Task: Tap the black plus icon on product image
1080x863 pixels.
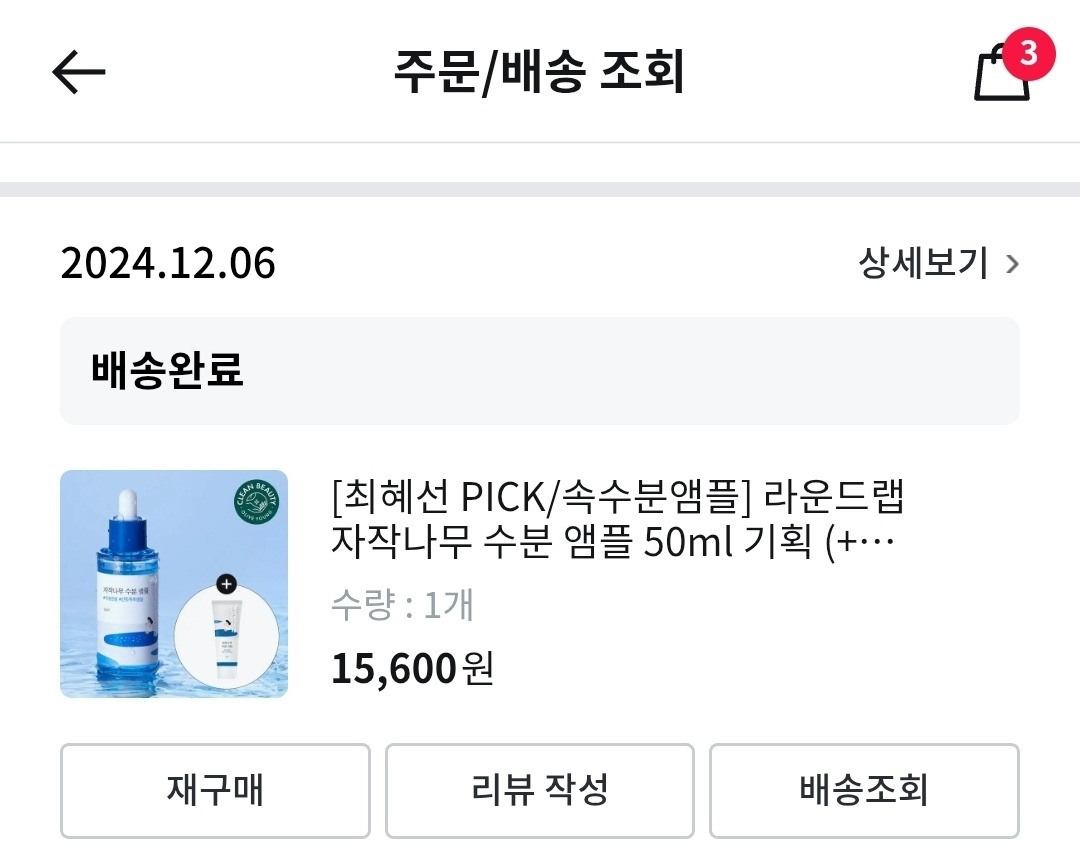Action: pos(227,583)
